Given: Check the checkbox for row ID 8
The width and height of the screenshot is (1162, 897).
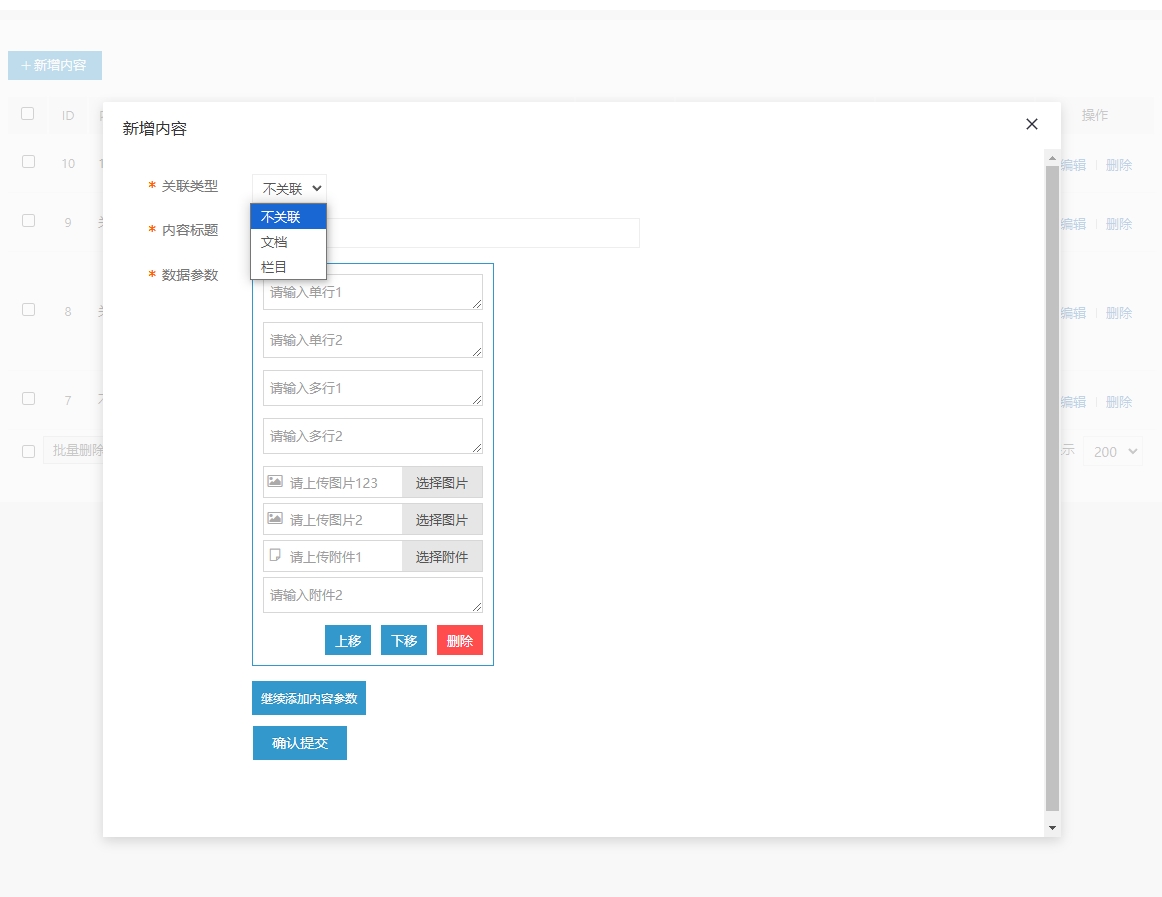Looking at the screenshot, I should pos(28,310).
